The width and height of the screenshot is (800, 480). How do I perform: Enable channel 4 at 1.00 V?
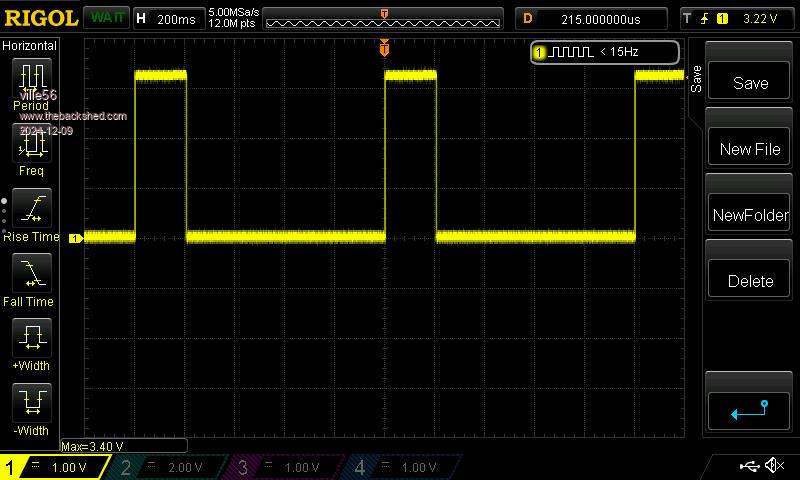click(x=405, y=467)
